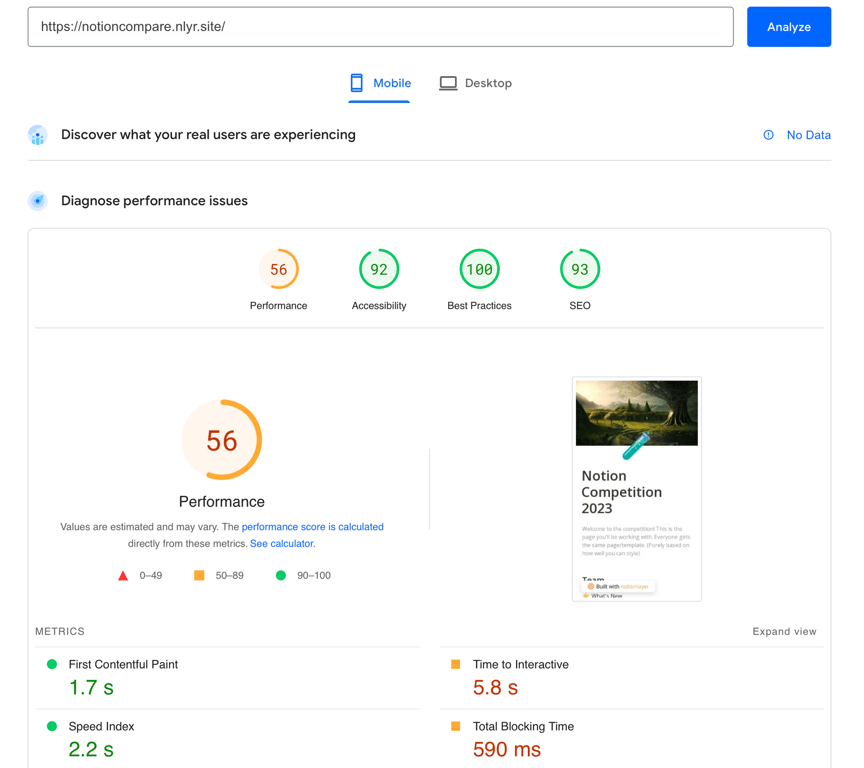
Task: Open 'performance score is calculated' link
Action: [312, 527]
